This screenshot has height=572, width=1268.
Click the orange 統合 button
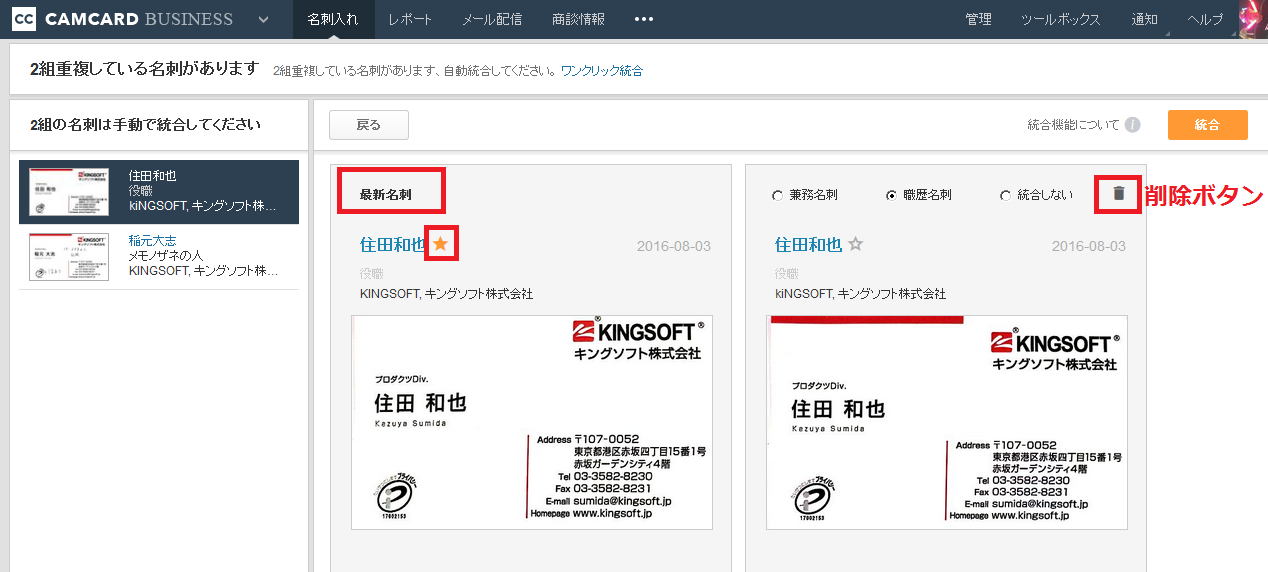pyautogui.click(x=1207, y=125)
